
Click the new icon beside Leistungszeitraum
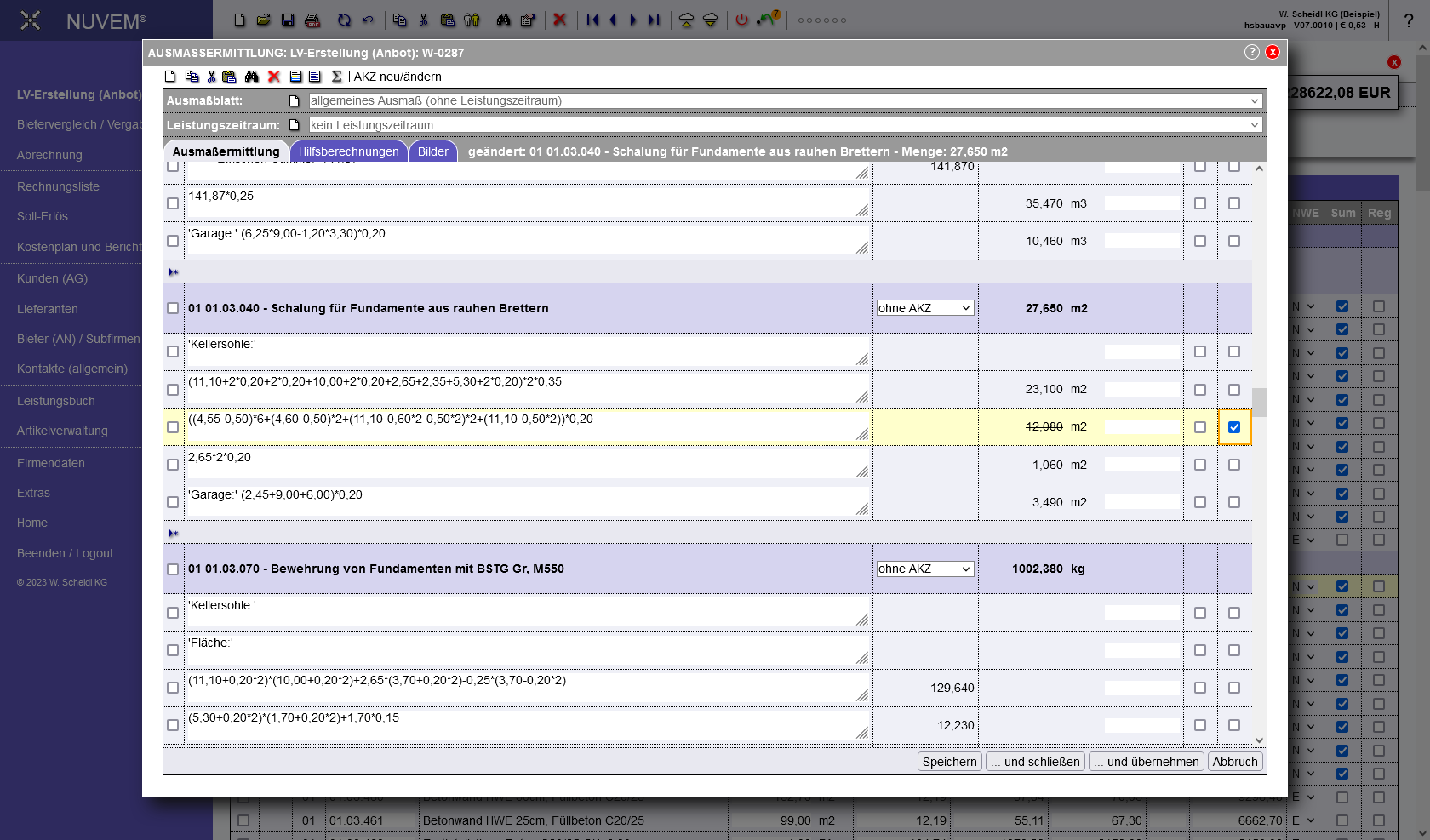(295, 125)
